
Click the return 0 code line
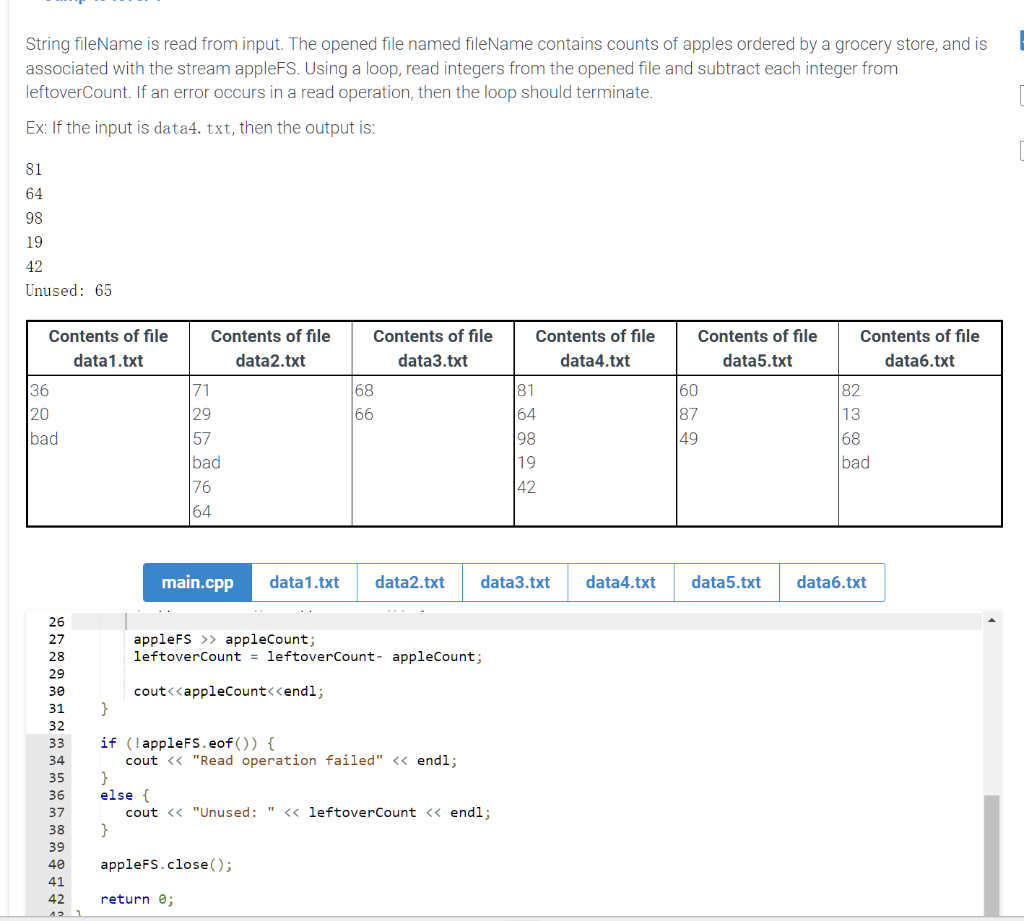(137, 899)
